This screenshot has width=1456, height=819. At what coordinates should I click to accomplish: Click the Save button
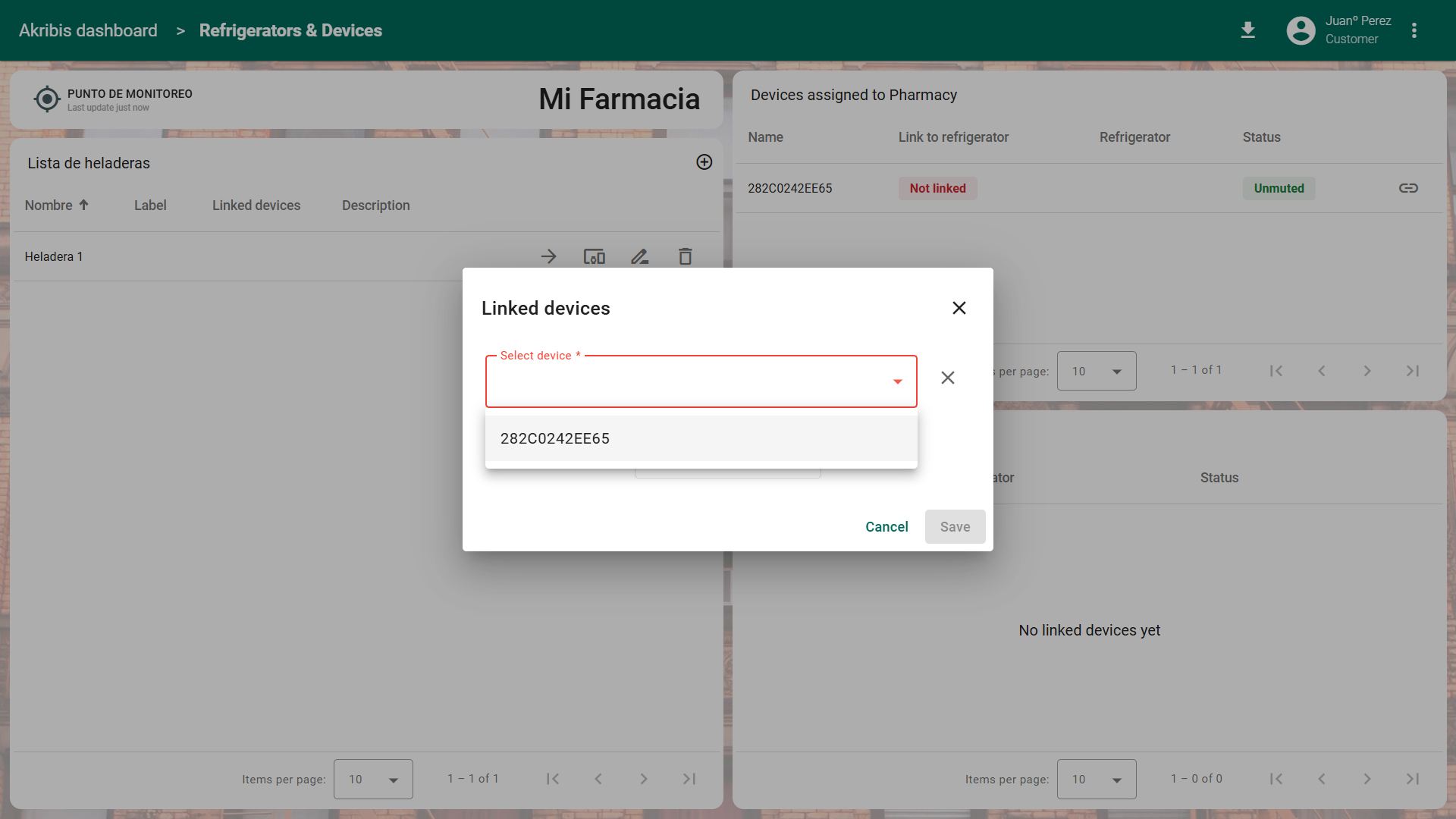[955, 527]
